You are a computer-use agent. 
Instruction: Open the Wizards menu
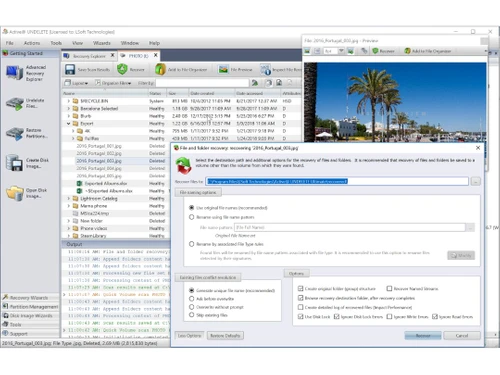coord(102,43)
